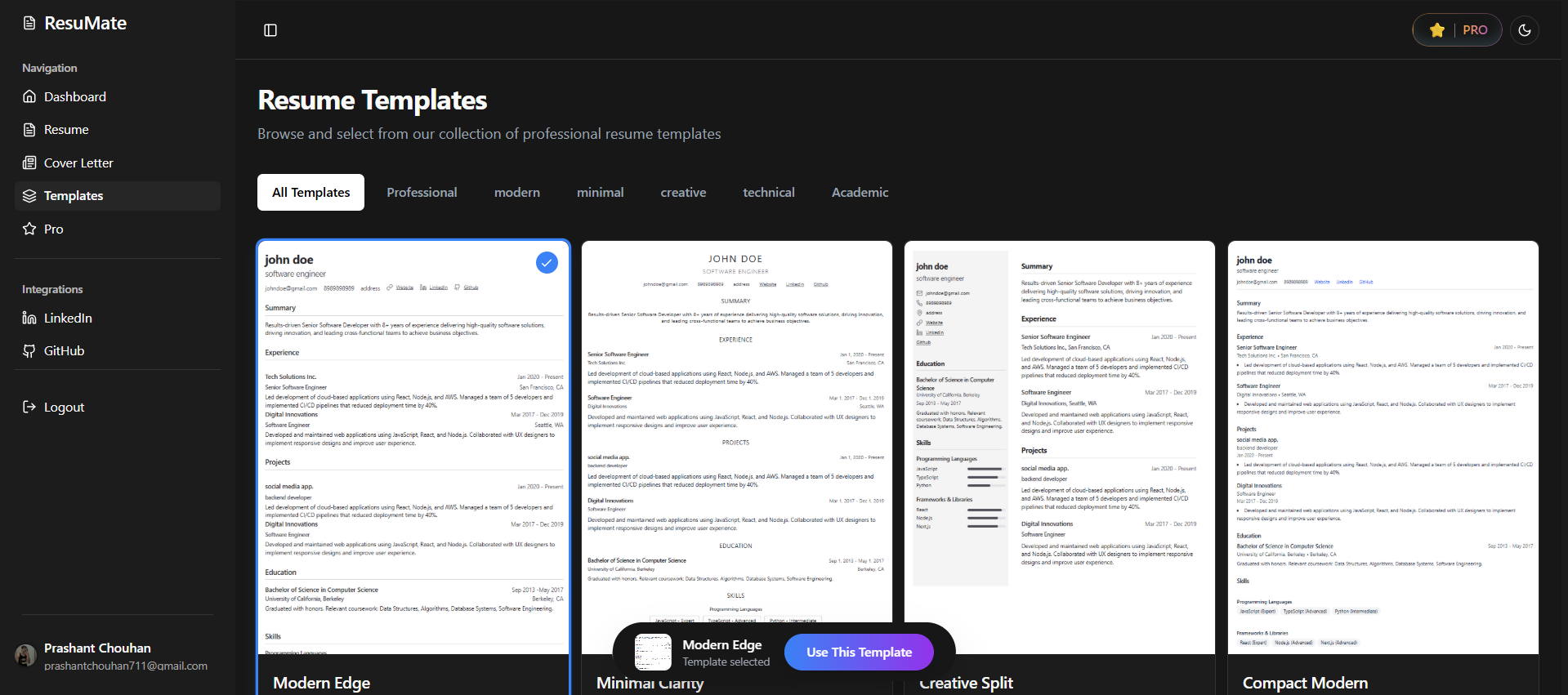Click the Resume file icon in sidebar
The image size is (1568, 695).
[29, 130]
